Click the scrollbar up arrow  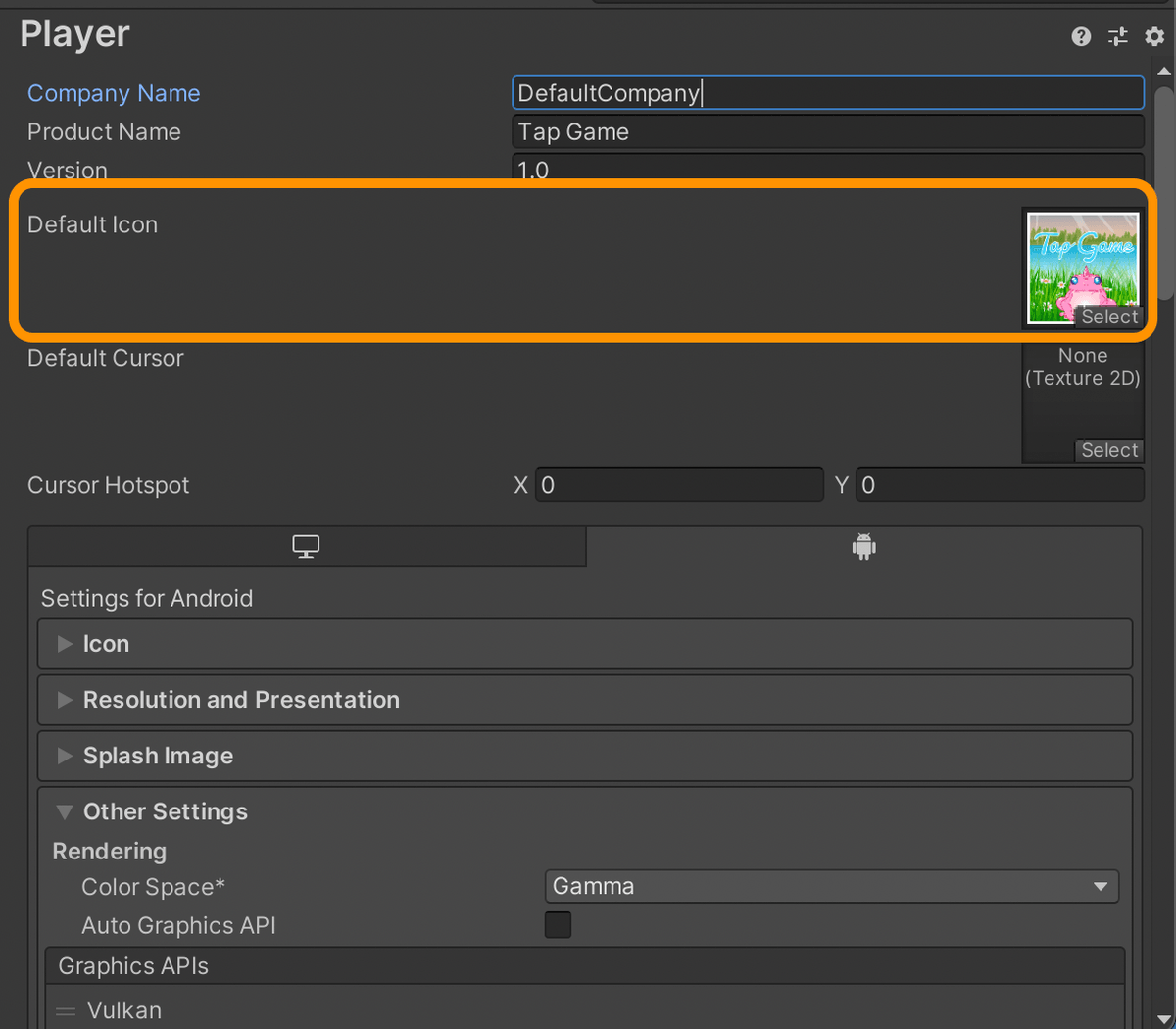pos(1164,71)
